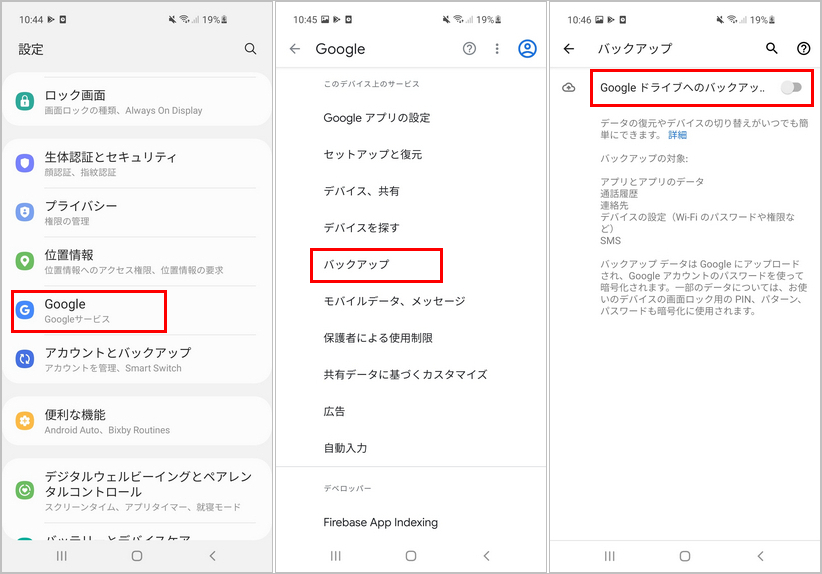This screenshot has height=574, width=822.
Task: Tap recent apps in the バックアップ screen nav bar
Action: [609, 556]
